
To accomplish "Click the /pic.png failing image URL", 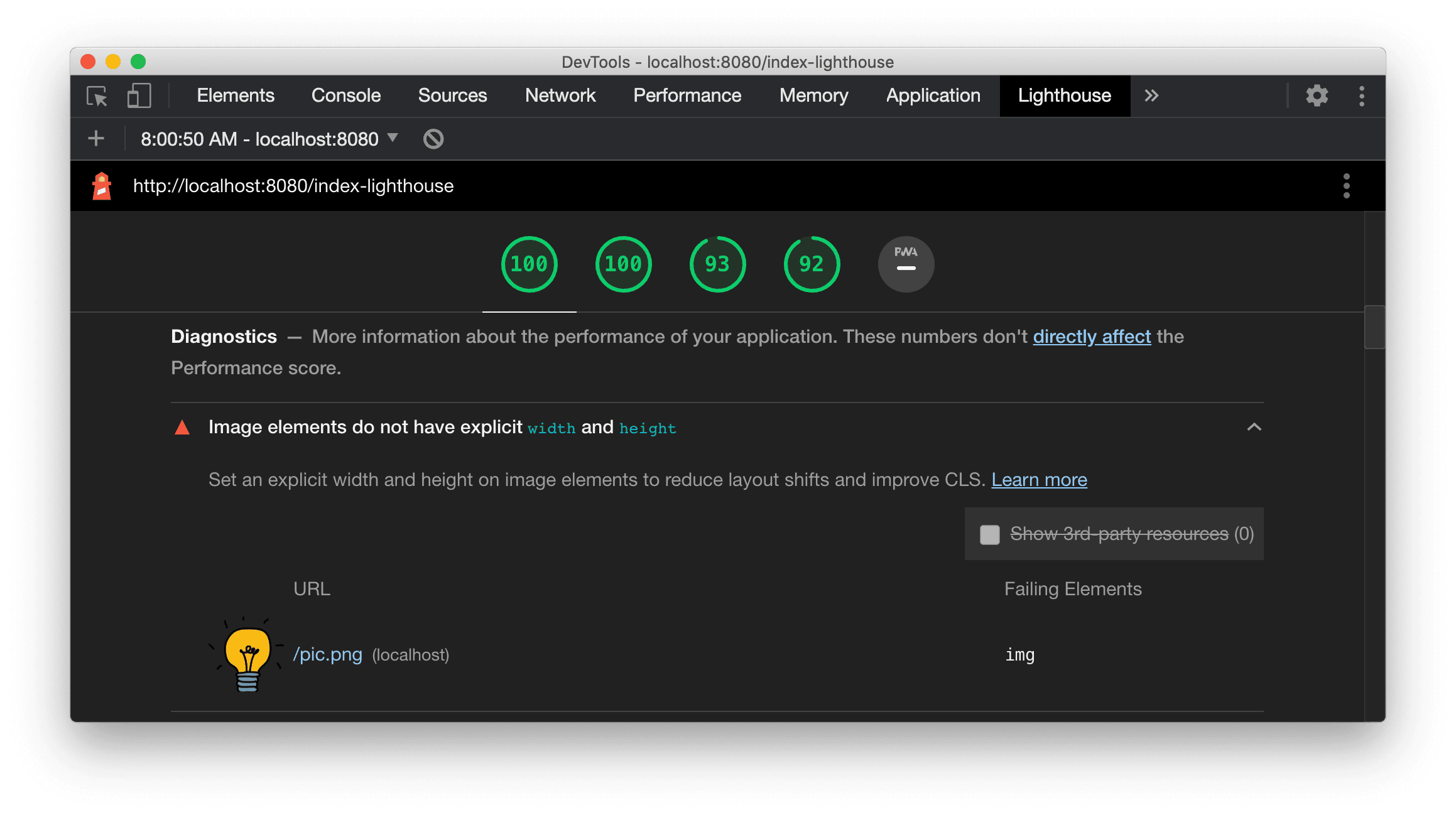I will (326, 654).
